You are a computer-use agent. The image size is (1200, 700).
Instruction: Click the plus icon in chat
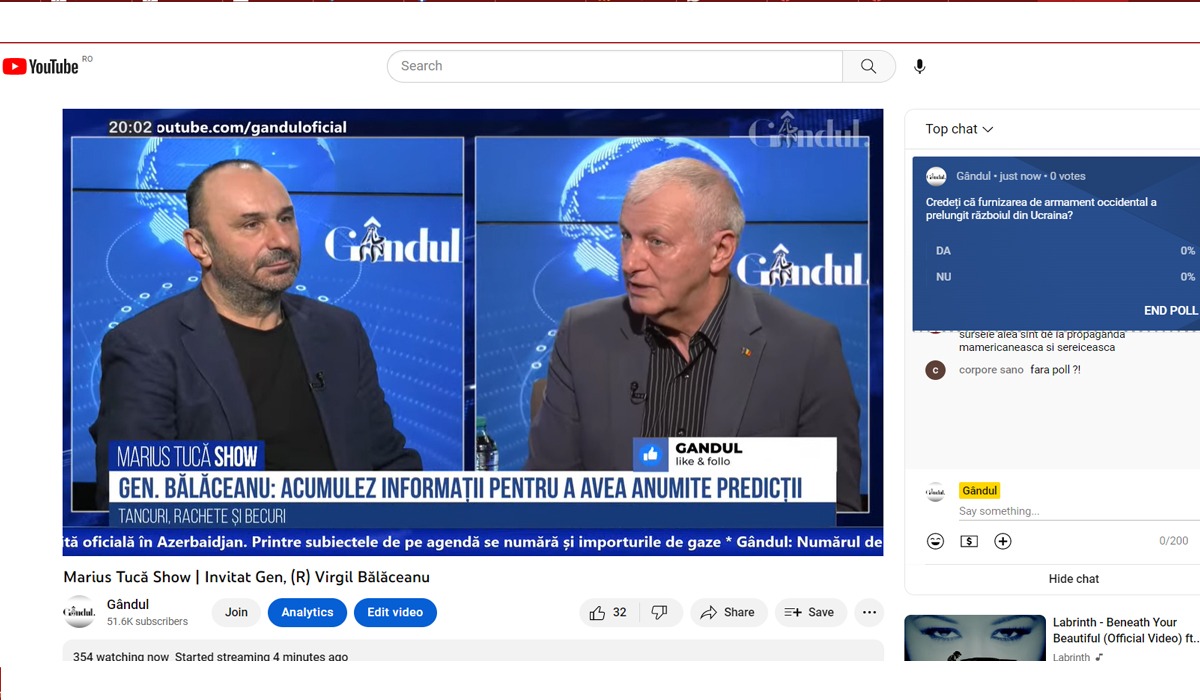(1003, 541)
